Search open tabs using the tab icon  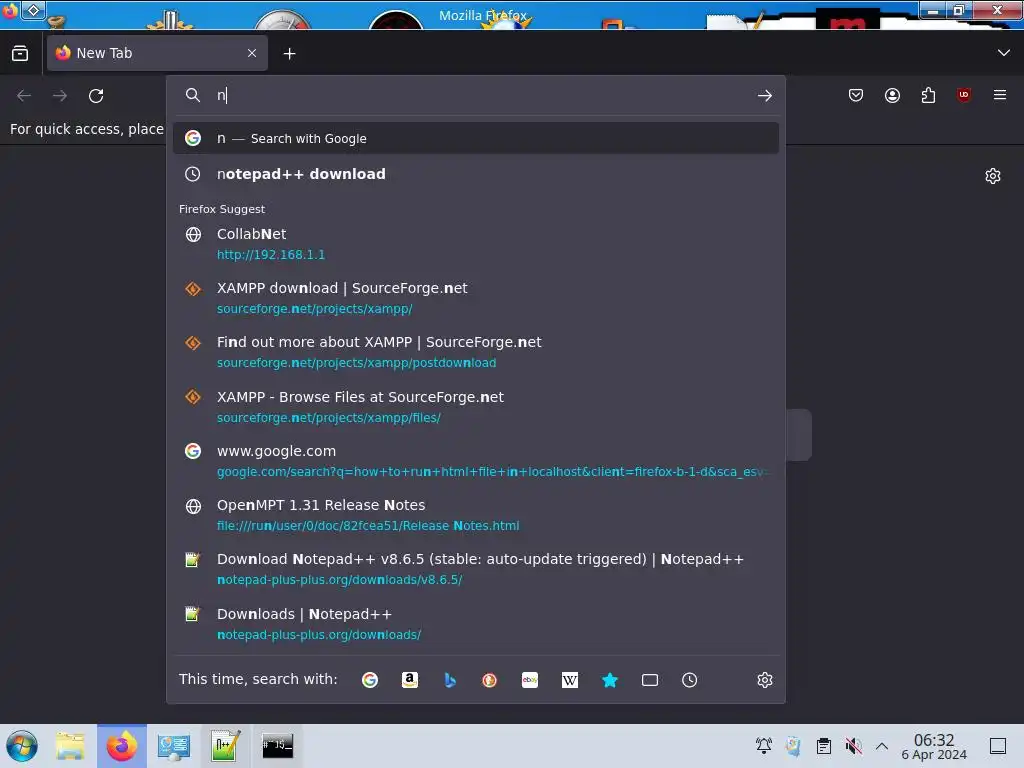(x=650, y=680)
